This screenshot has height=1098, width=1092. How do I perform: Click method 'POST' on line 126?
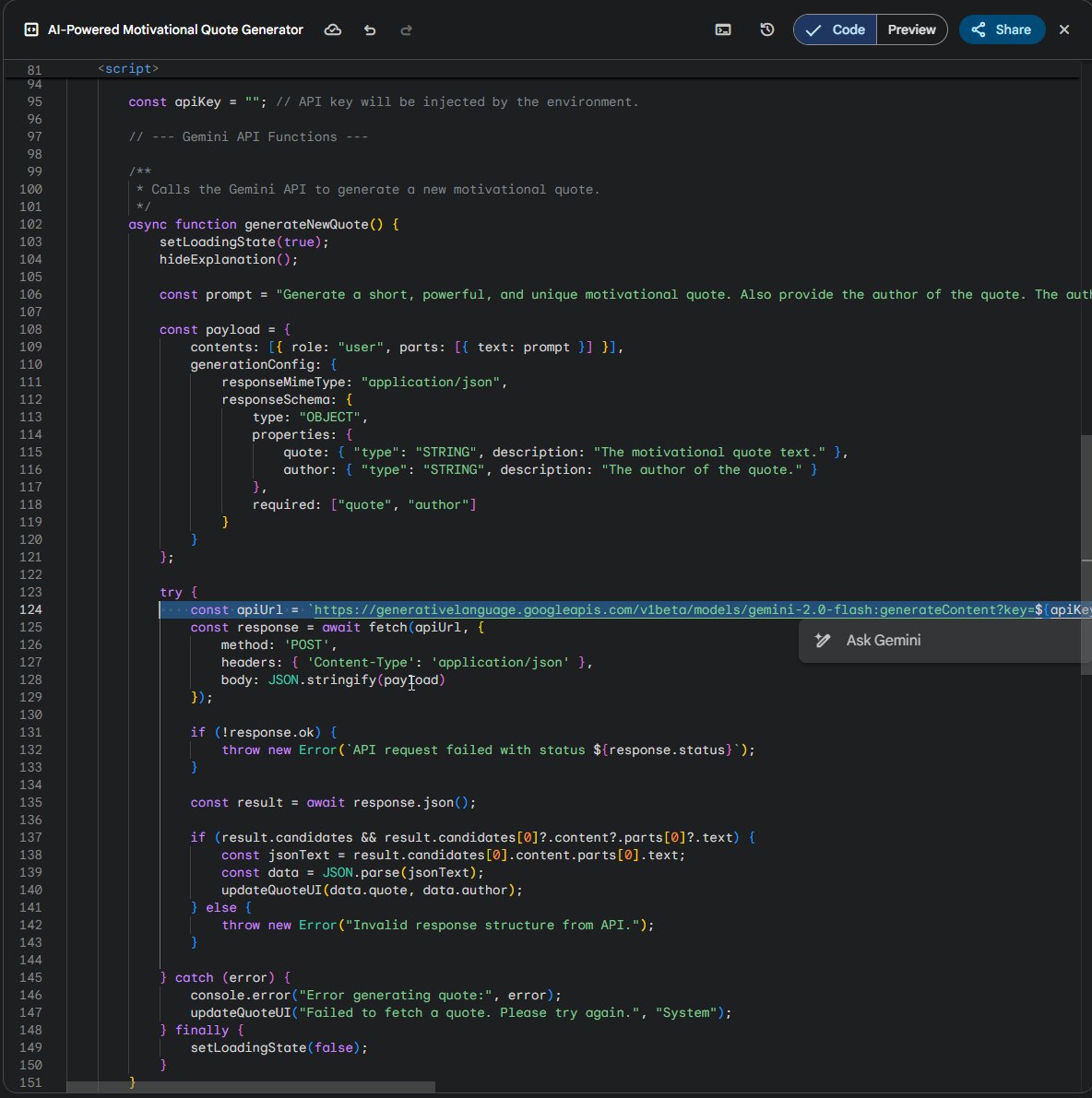(279, 644)
